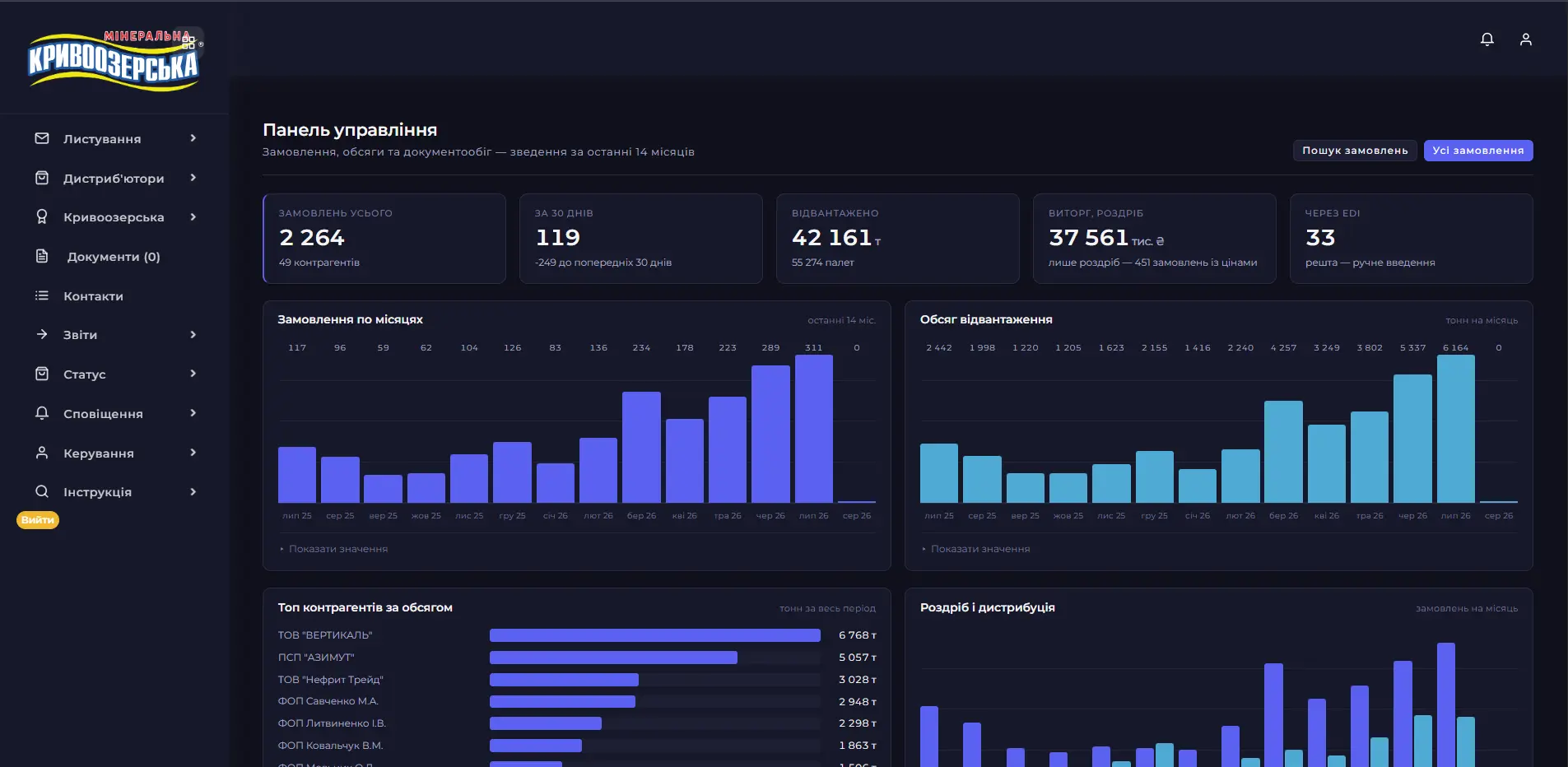The height and width of the screenshot is (767, 1568).
Task: Click the ТОВ "ВЕРТИКАЛЬ" volume bar
Action: 655,635
